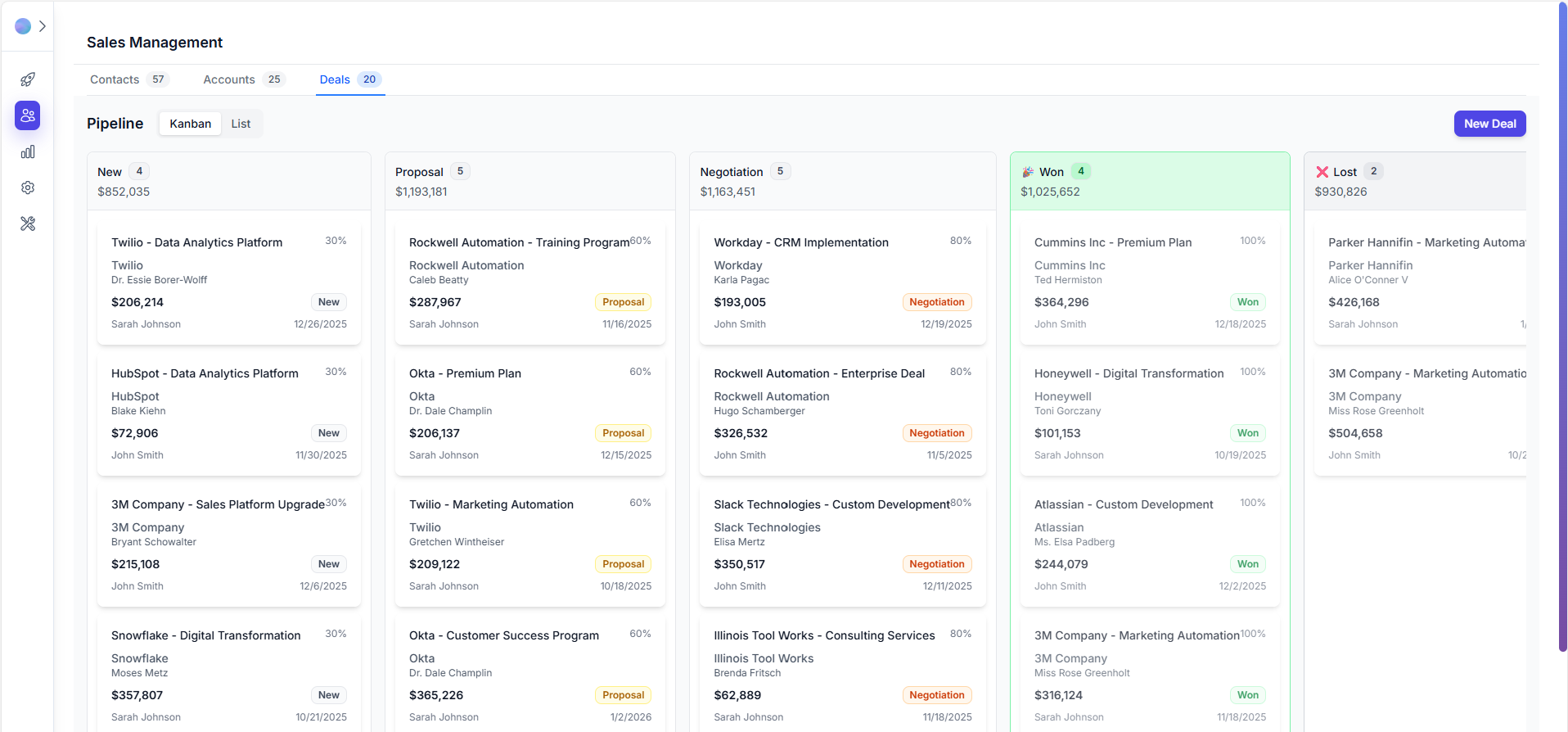Click the red X icon on Lost column
The width and height of the screenshot is (1568, 732).
pos(1322,172)
